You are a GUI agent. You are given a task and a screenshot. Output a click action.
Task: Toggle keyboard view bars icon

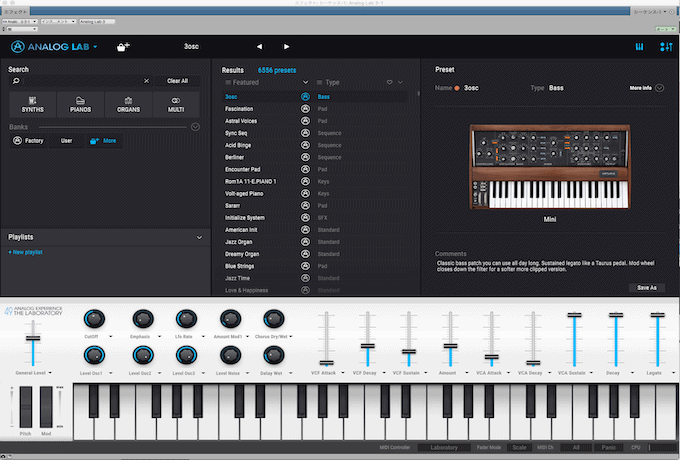639,46
